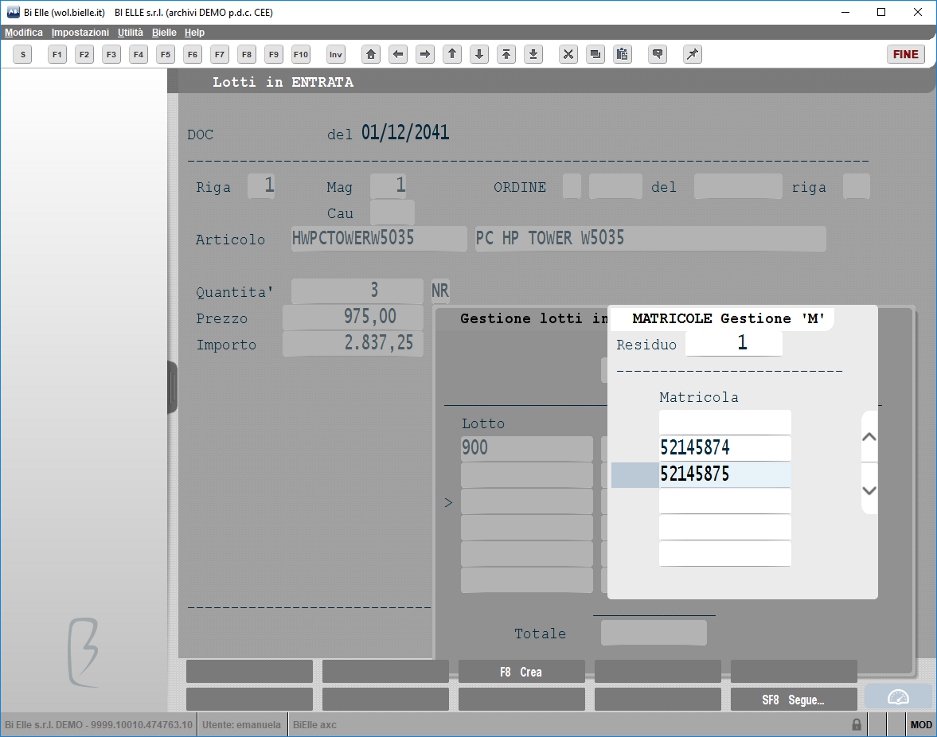Click the Residuo value field
Screen dimensions: 937x737
pyautogui.click(x=734, y=343)
